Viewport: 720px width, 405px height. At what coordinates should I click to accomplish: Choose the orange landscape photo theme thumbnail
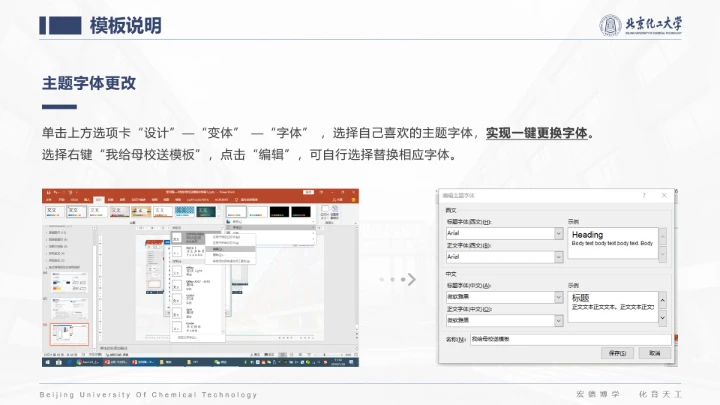[141, 212]
